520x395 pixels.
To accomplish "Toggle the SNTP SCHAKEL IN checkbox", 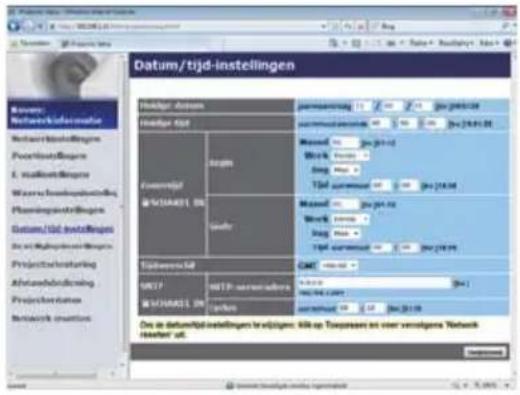I will pyautogui.click(x=145, y=303).
